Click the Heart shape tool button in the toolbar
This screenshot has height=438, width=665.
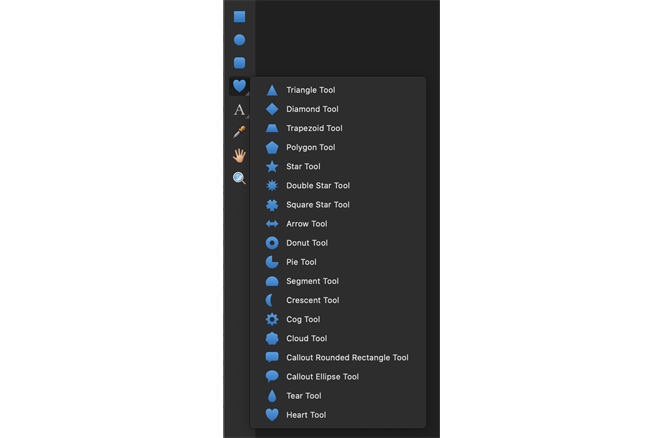click(240, 87)
